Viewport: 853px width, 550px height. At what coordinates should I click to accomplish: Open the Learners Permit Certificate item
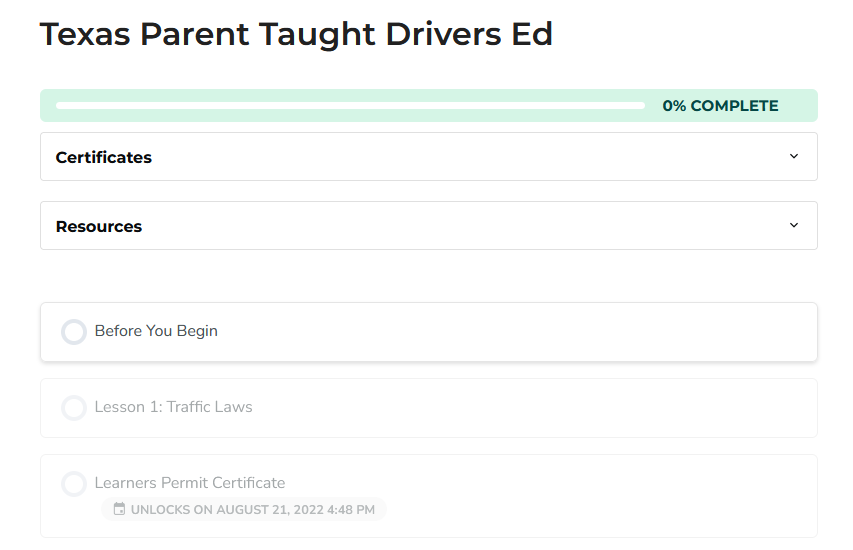pos(190,483)
